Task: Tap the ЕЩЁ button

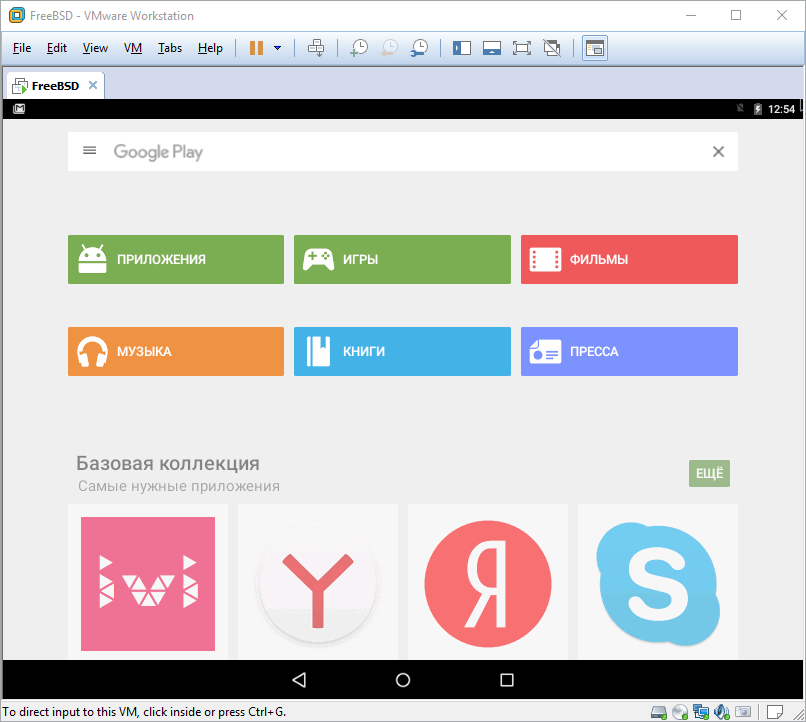Action: point(709,473)
